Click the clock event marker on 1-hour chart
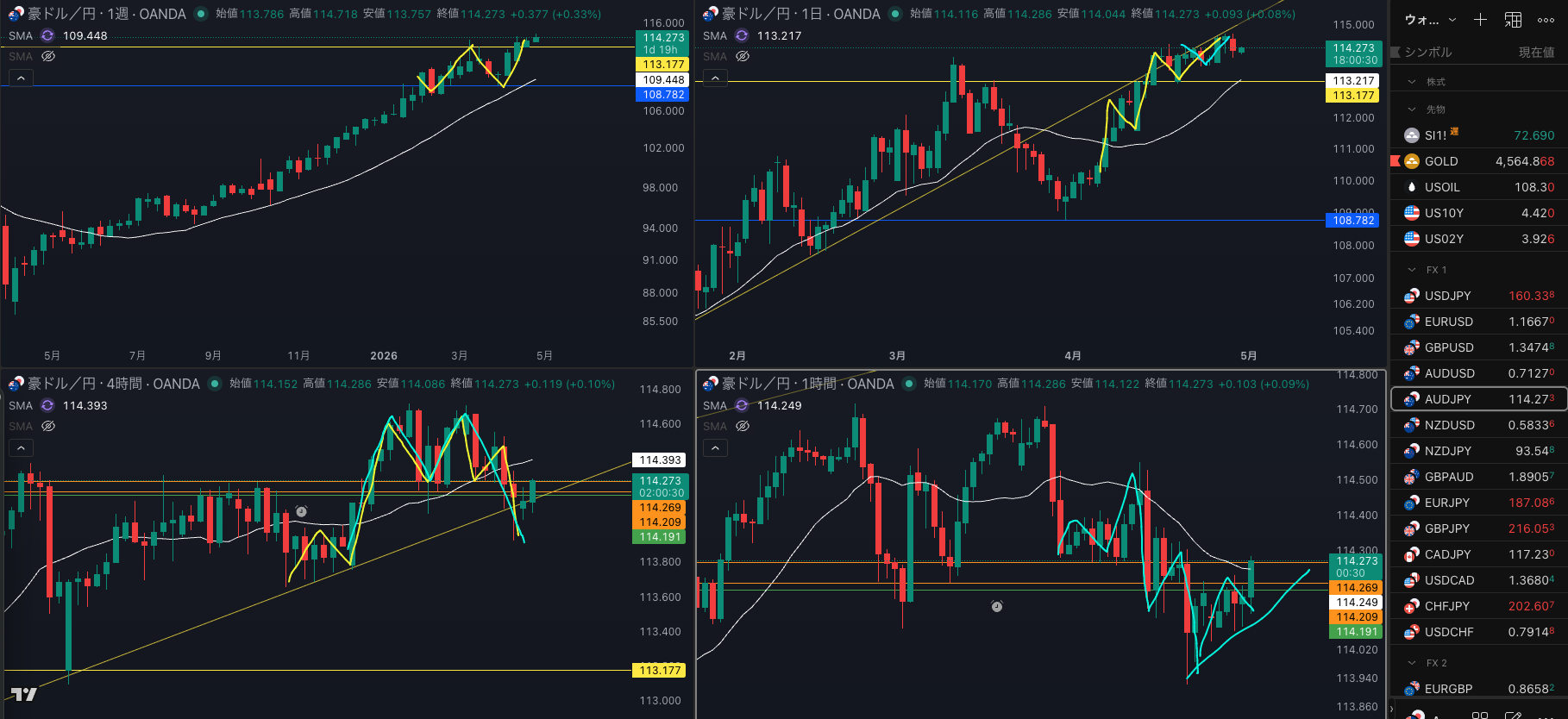 pos(997,607)
